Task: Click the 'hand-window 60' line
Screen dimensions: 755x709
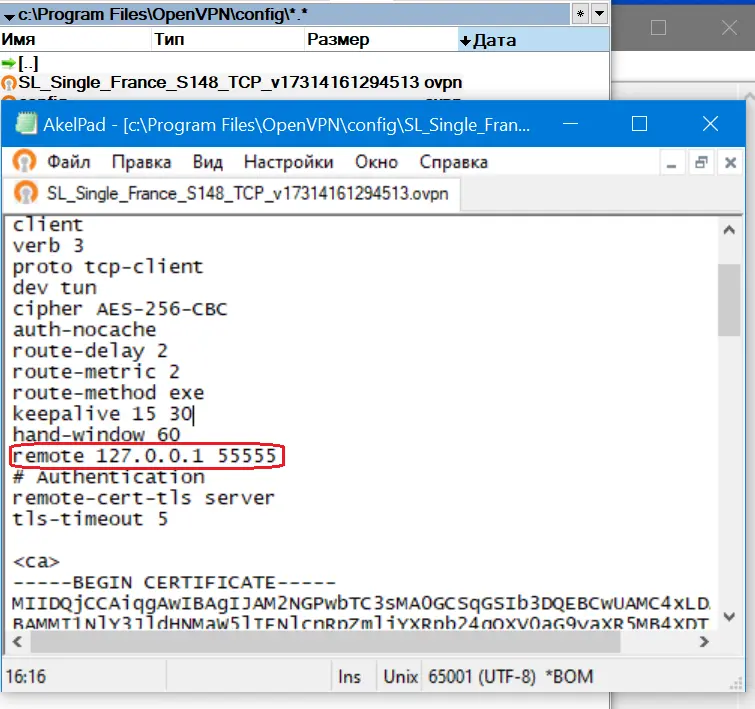Action: click(x=96, y=434)
